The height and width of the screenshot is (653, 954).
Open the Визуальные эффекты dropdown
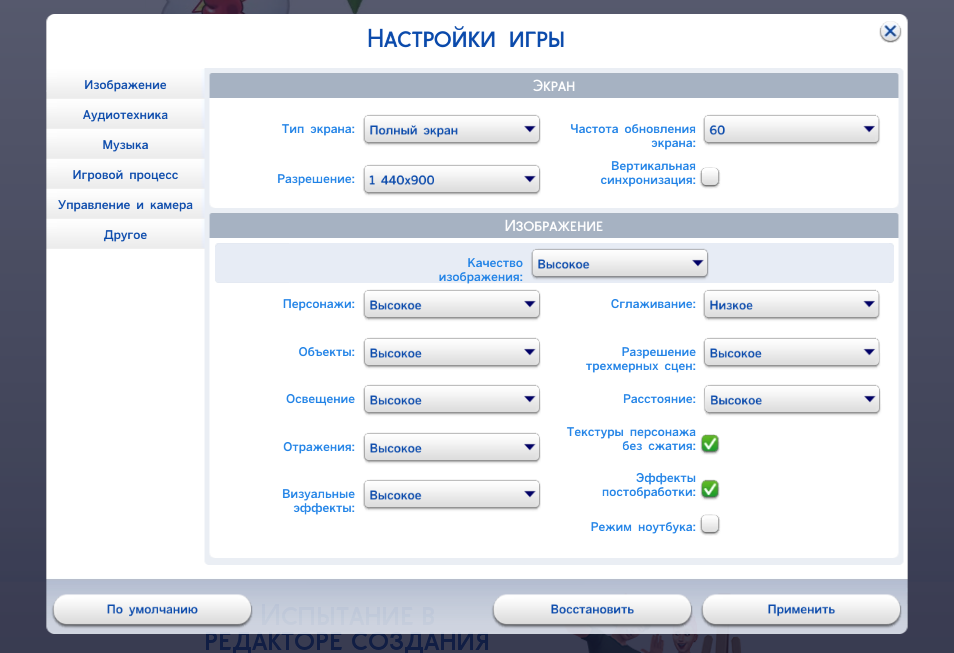451,495
